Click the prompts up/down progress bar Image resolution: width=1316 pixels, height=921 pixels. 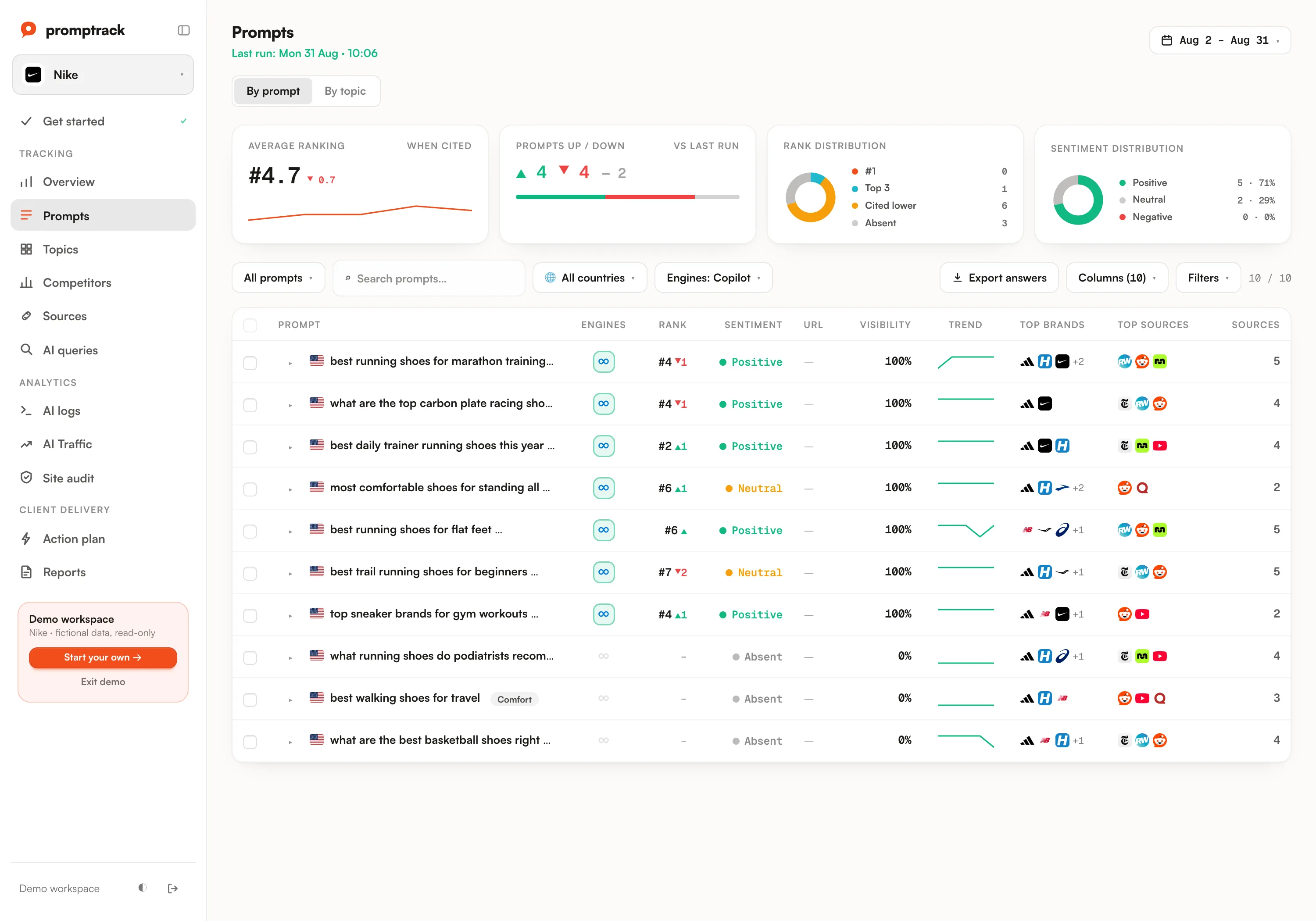click(x=628, y=196)
